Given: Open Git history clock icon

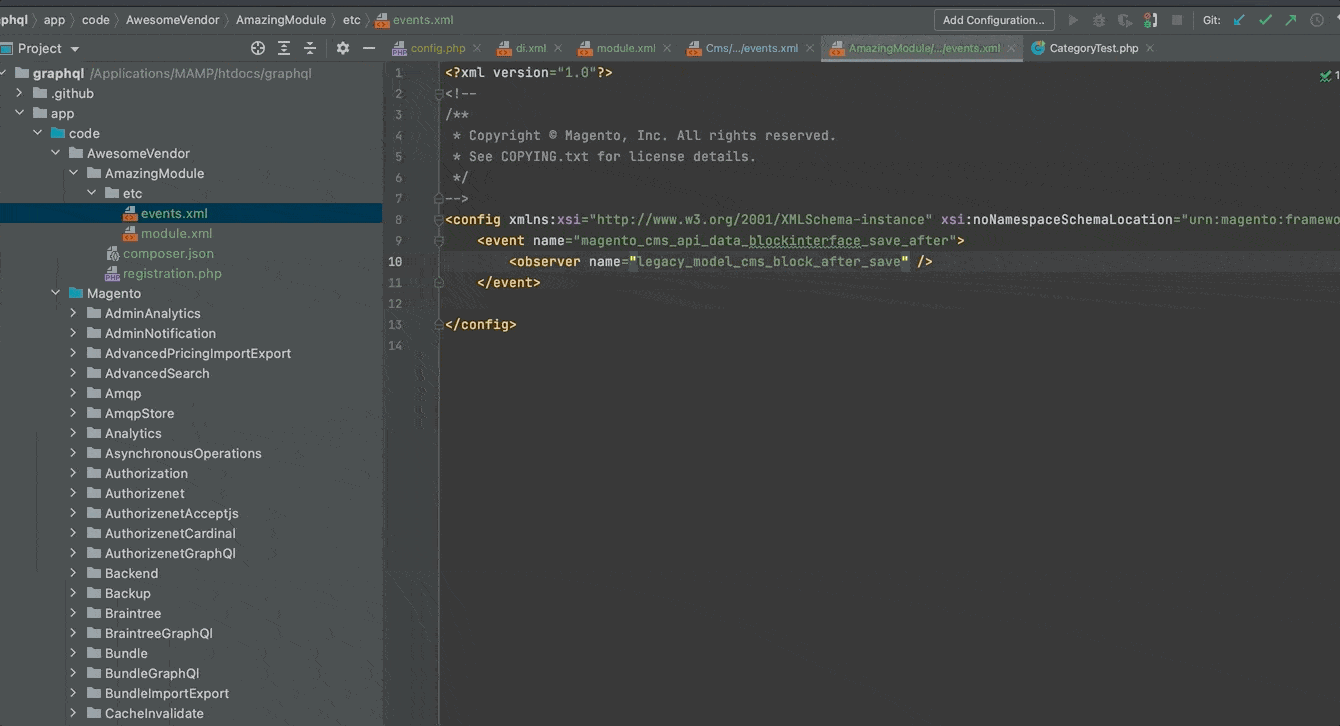Looking at the screenshot, I should click(x=1316, y=20).
